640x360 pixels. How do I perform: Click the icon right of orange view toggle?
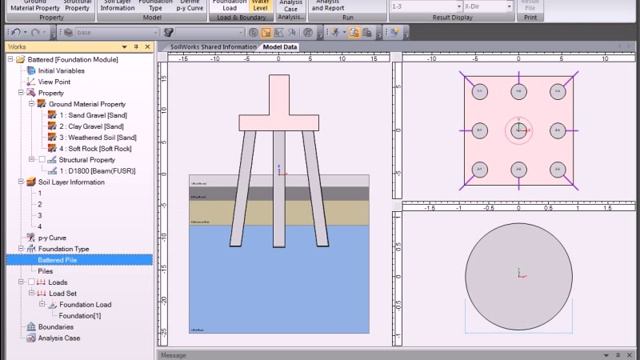(x=279, y=32)
